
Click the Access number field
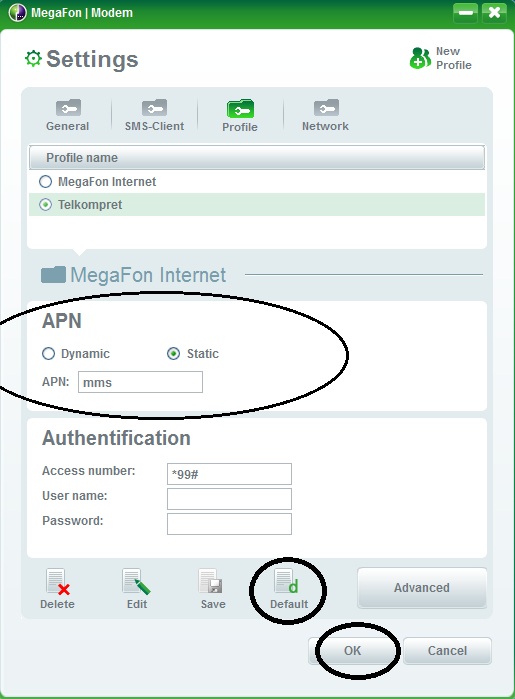229,474
